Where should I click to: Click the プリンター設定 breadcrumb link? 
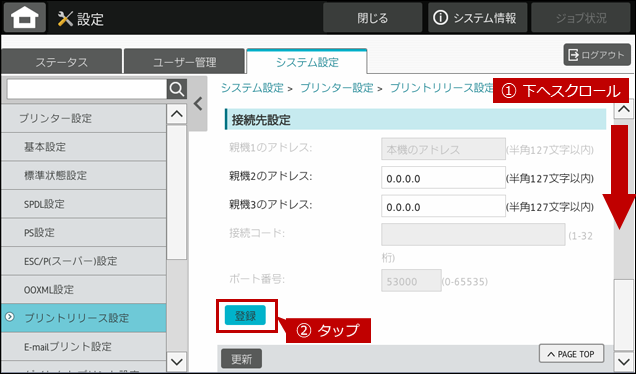pyautogui.click(x=336, y=88)
